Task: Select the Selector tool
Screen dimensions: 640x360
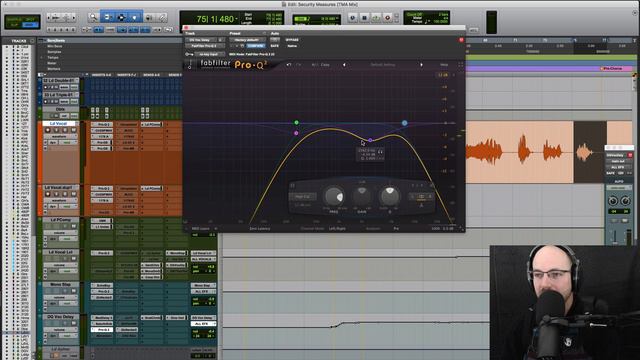Action: pyautogui.click(x=121, y=17)
